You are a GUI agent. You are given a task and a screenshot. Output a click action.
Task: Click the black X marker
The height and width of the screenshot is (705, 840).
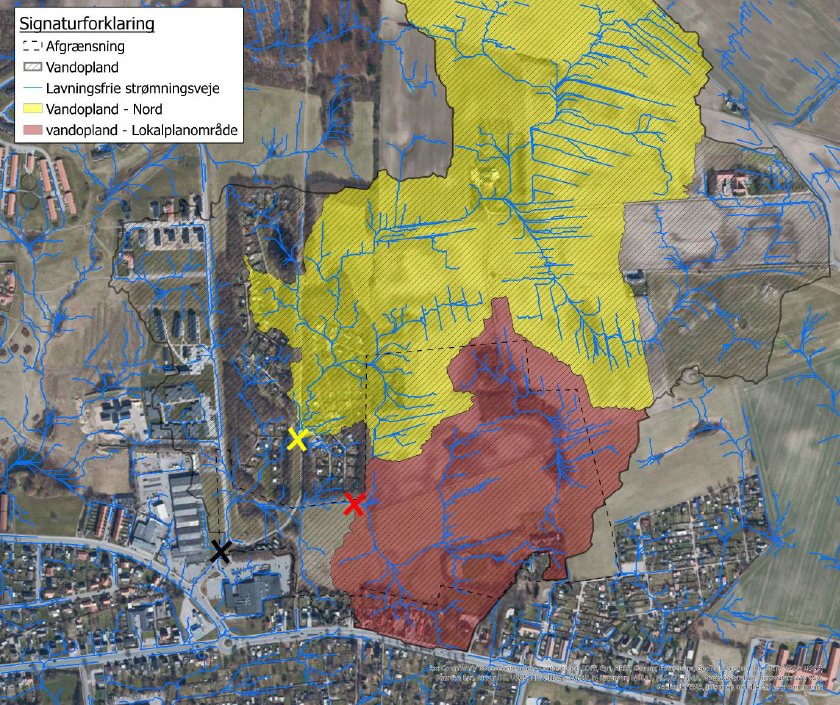[221, 551]
